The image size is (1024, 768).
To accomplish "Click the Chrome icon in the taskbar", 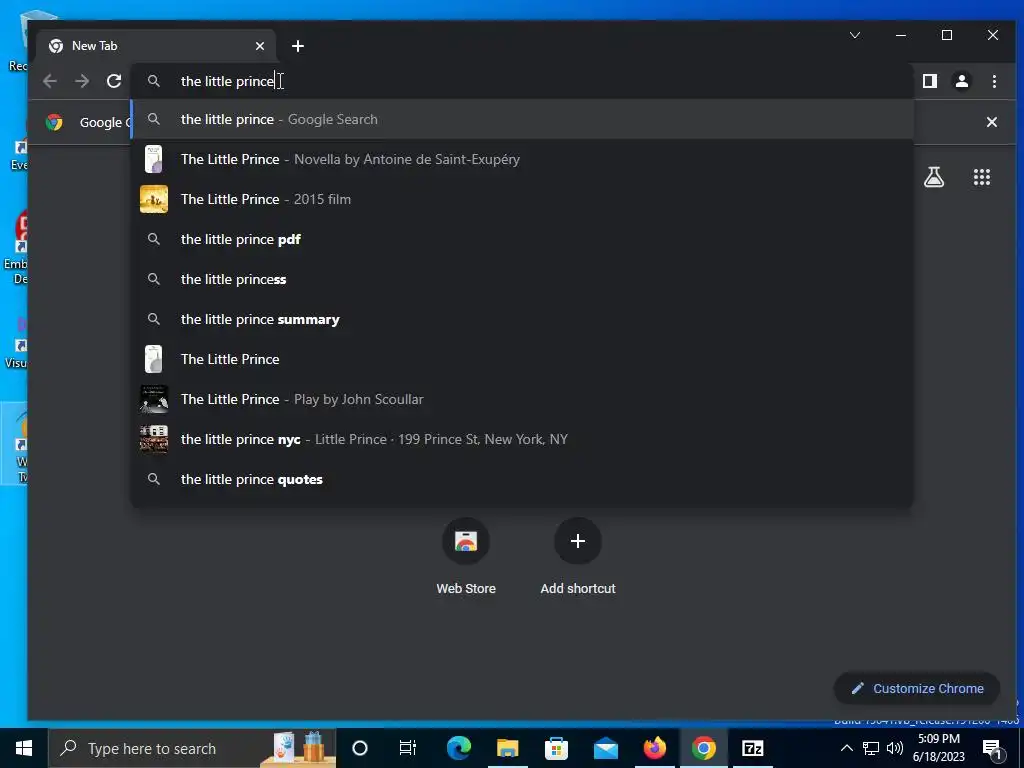I will tap(703, 748).
